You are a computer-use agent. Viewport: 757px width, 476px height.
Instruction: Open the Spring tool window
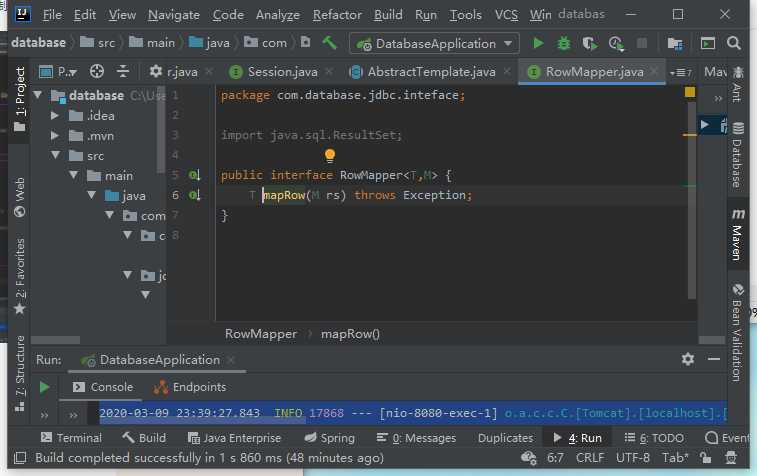330,438
